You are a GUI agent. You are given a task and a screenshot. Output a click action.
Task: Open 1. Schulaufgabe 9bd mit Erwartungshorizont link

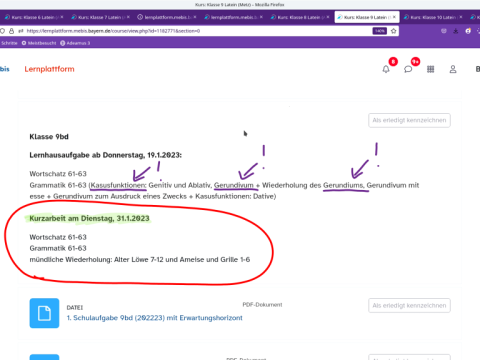click(155, 318)
